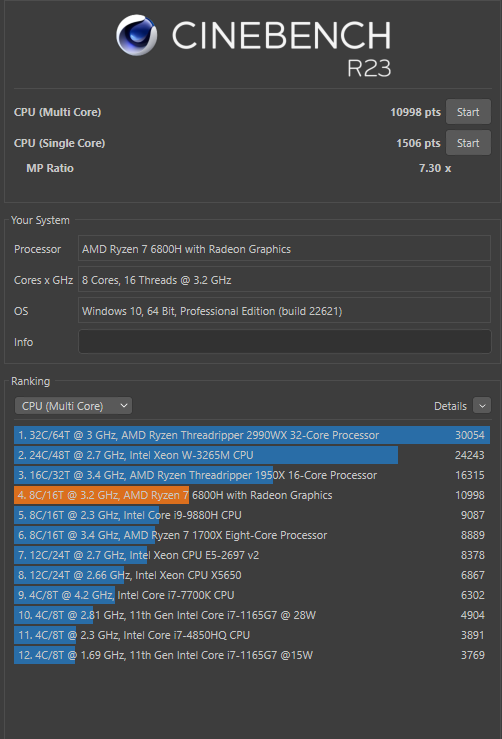Click the 10998 pts multi core score
Screen dimensions: 502x739
(x=415, y=112)
